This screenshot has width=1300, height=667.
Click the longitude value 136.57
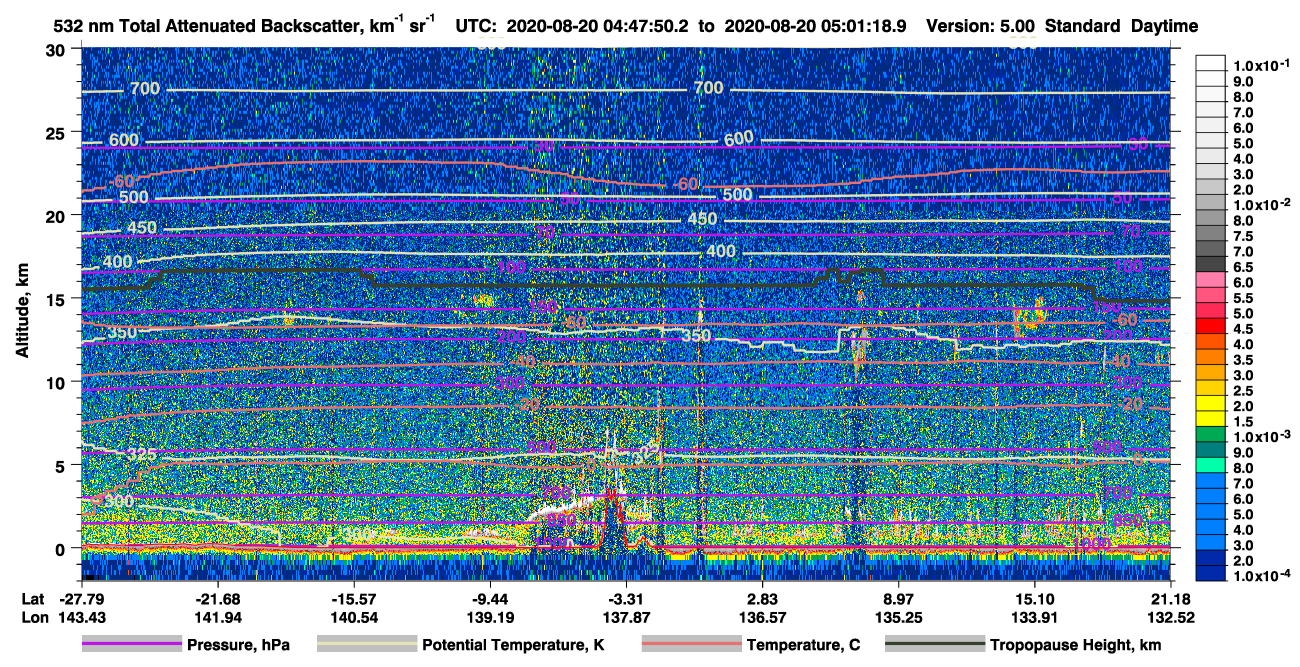[x=762, y=617]
